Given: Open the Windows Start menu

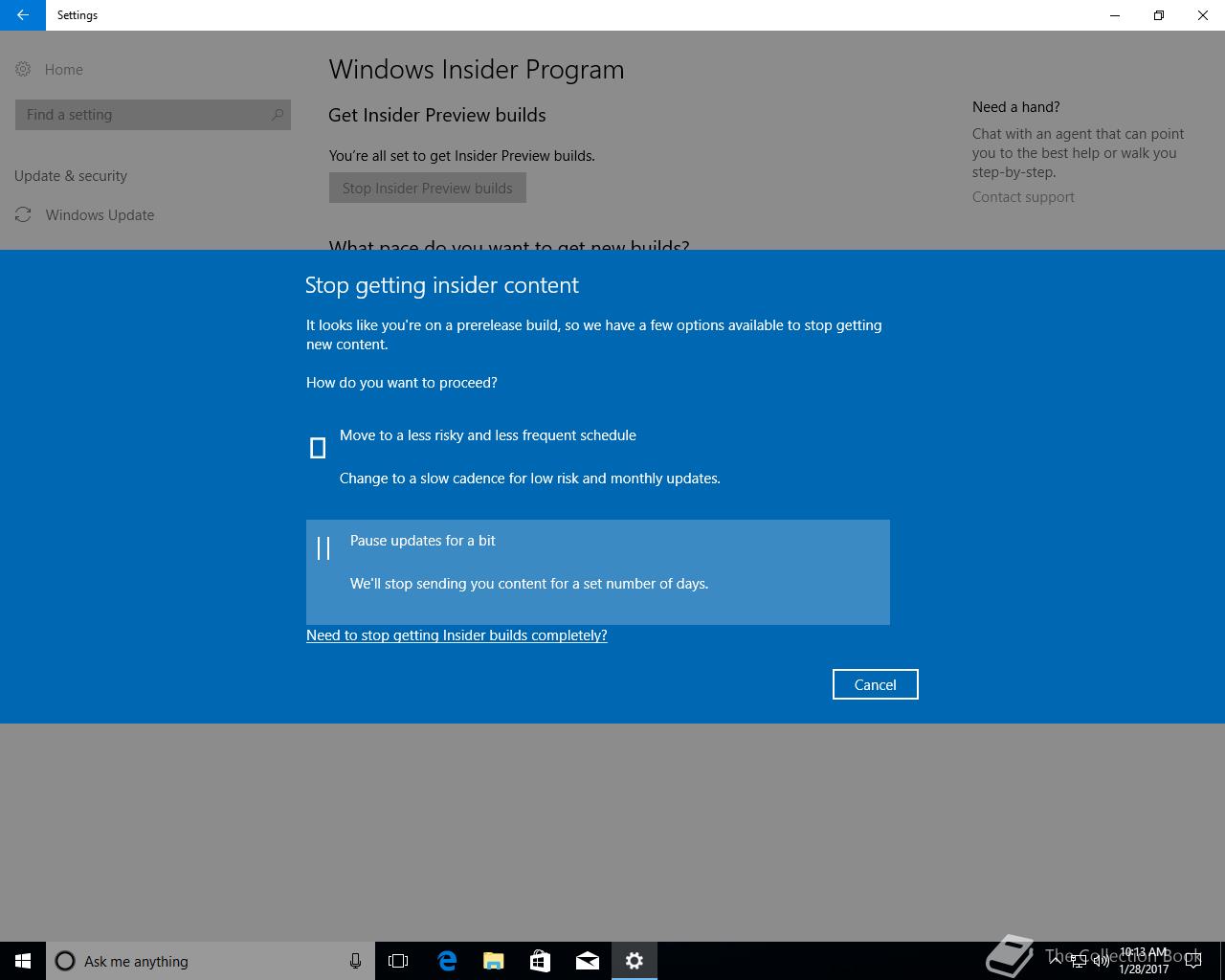Looking at the screenshot, I should pyautogui.click(x=23, y=961).
